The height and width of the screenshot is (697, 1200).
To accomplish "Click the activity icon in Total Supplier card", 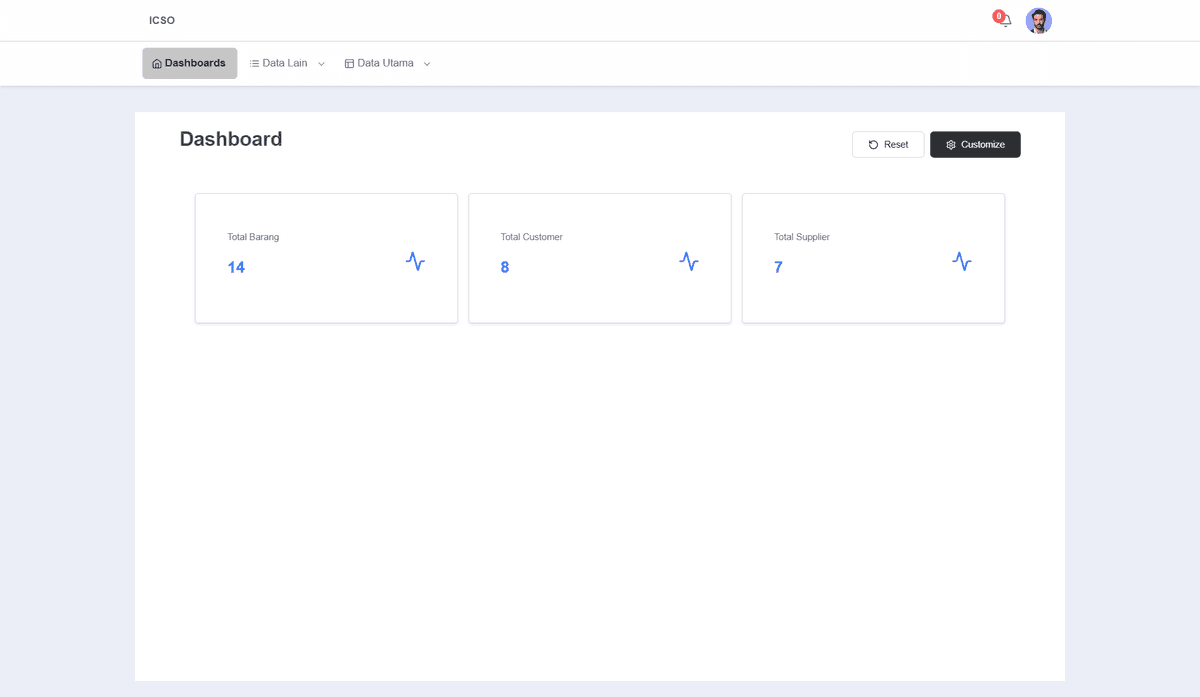I will pyautogui.click(x=961, y=261).
